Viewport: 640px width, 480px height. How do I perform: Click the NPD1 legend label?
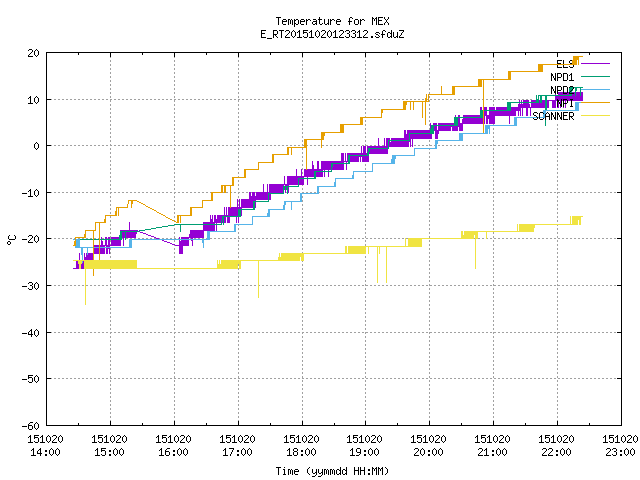pyautogui.click(x=562, y=77)
